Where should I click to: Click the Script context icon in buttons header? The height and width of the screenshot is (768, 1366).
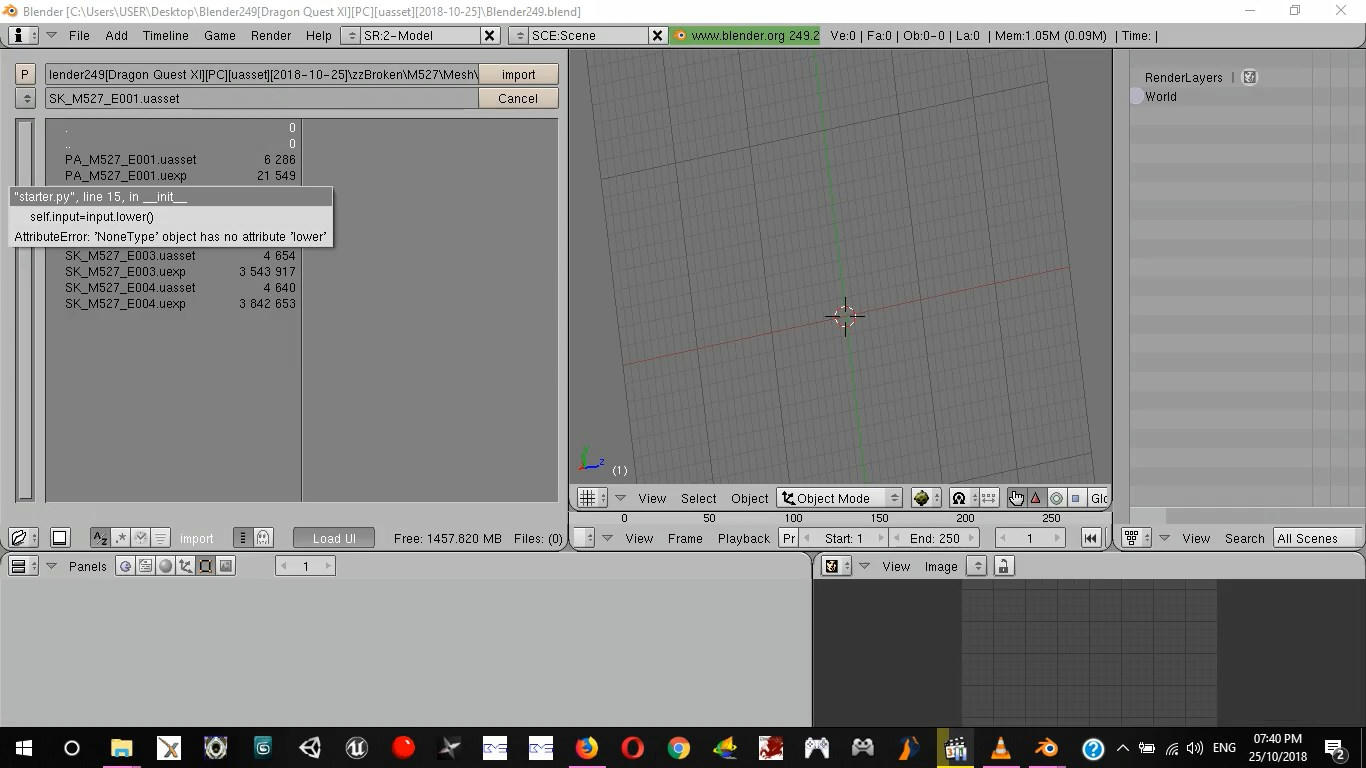(x=145, y=566)
